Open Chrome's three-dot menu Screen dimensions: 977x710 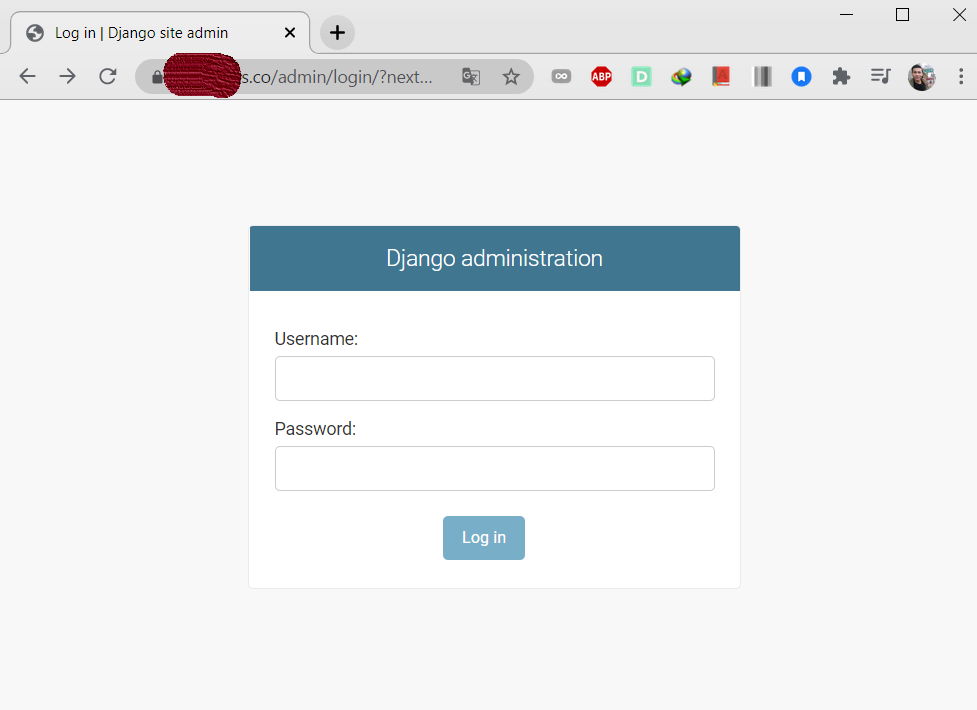961,77
